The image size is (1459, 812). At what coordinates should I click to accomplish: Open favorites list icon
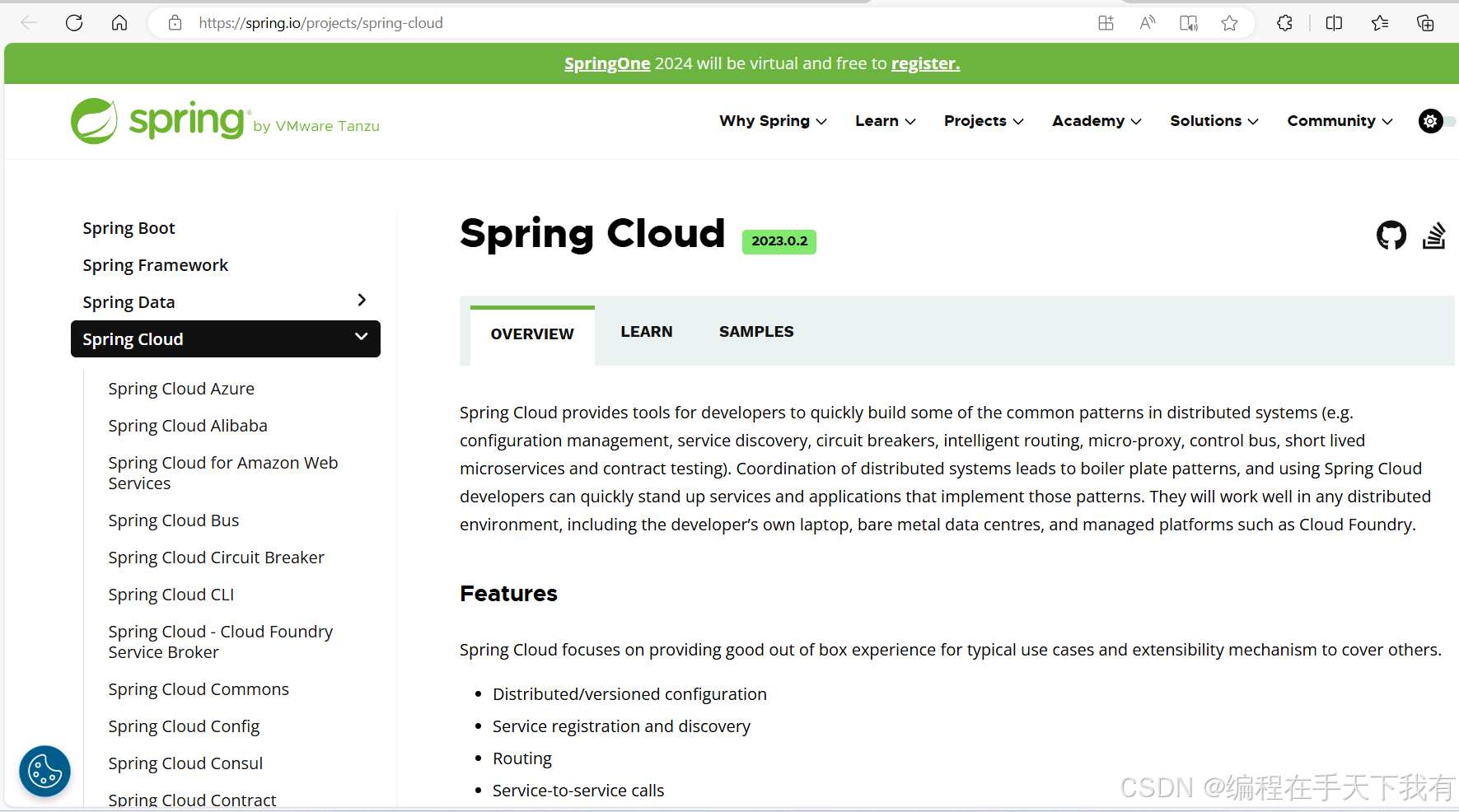pos(1380,23)
